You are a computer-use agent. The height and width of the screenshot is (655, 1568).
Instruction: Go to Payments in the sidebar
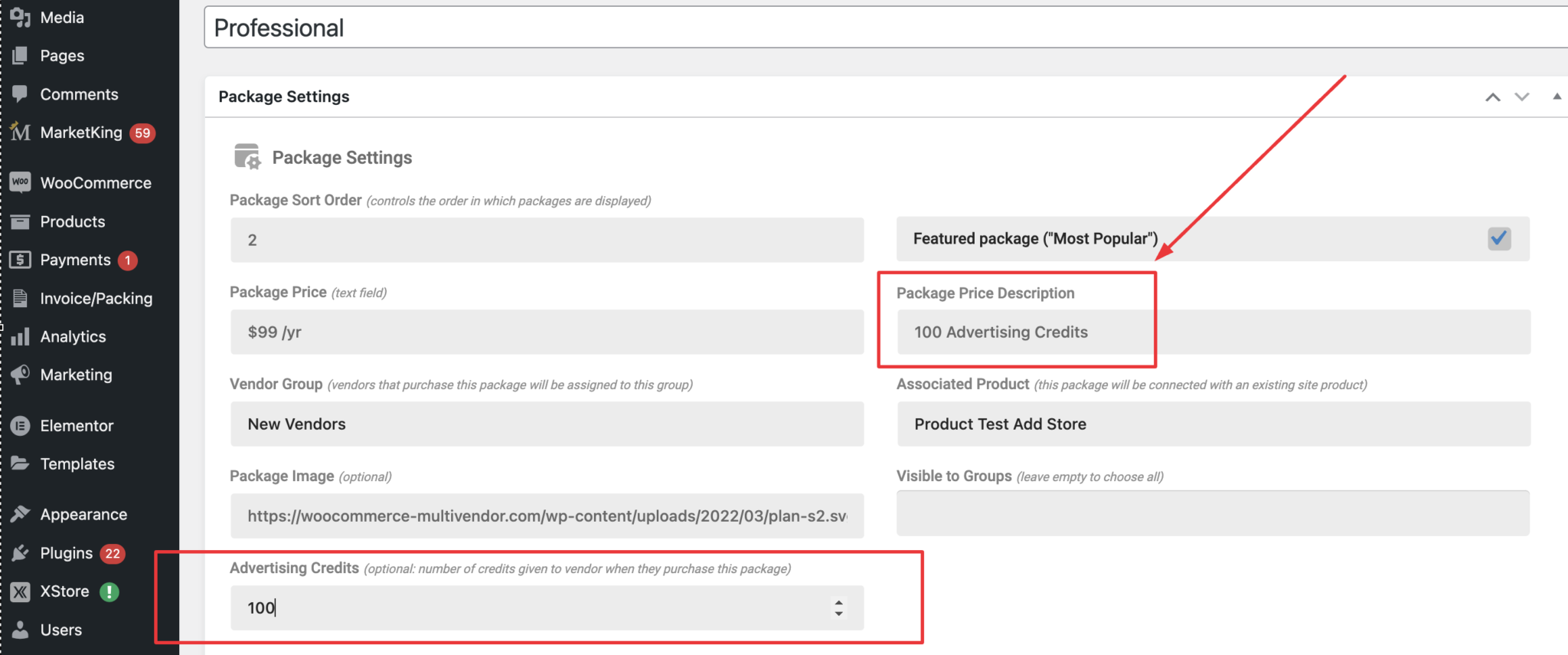(x=75, y=260)
